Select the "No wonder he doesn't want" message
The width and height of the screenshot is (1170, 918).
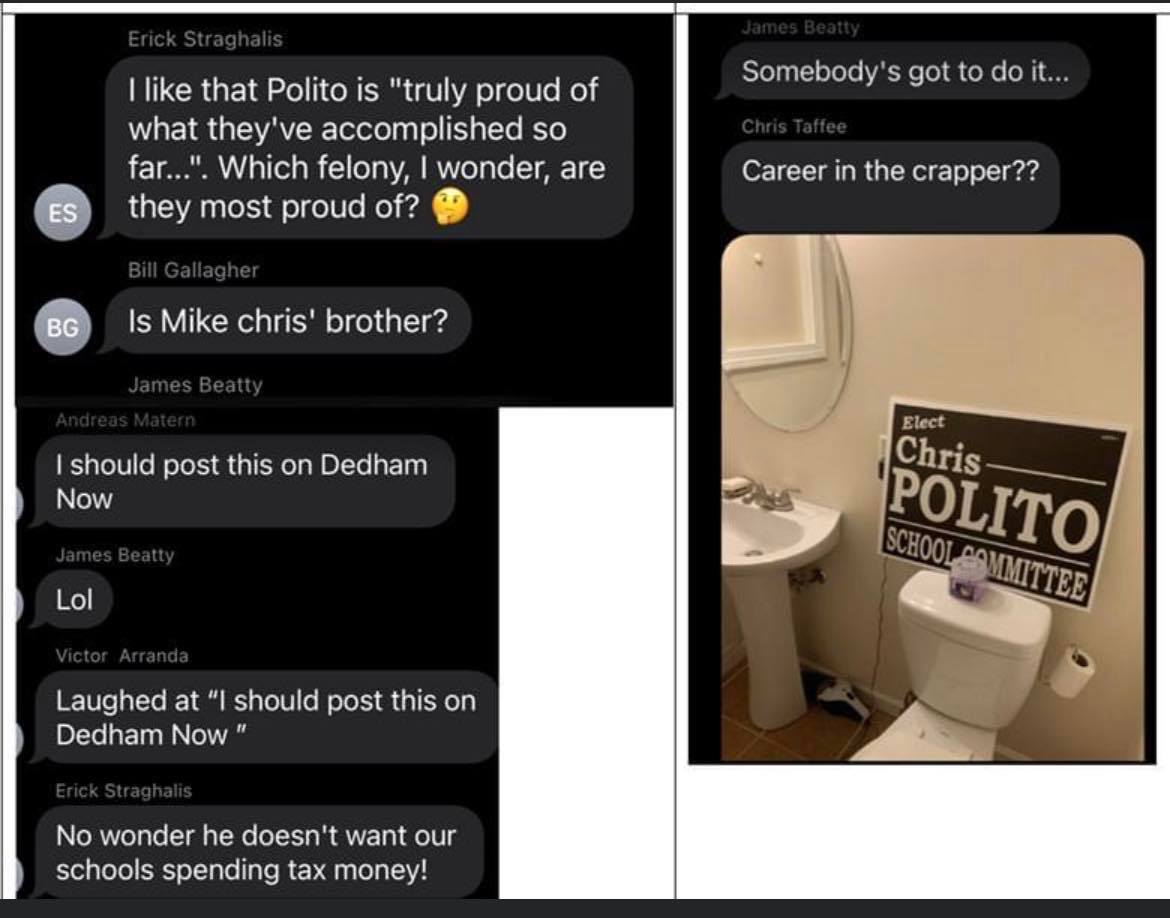coord(256,852)
